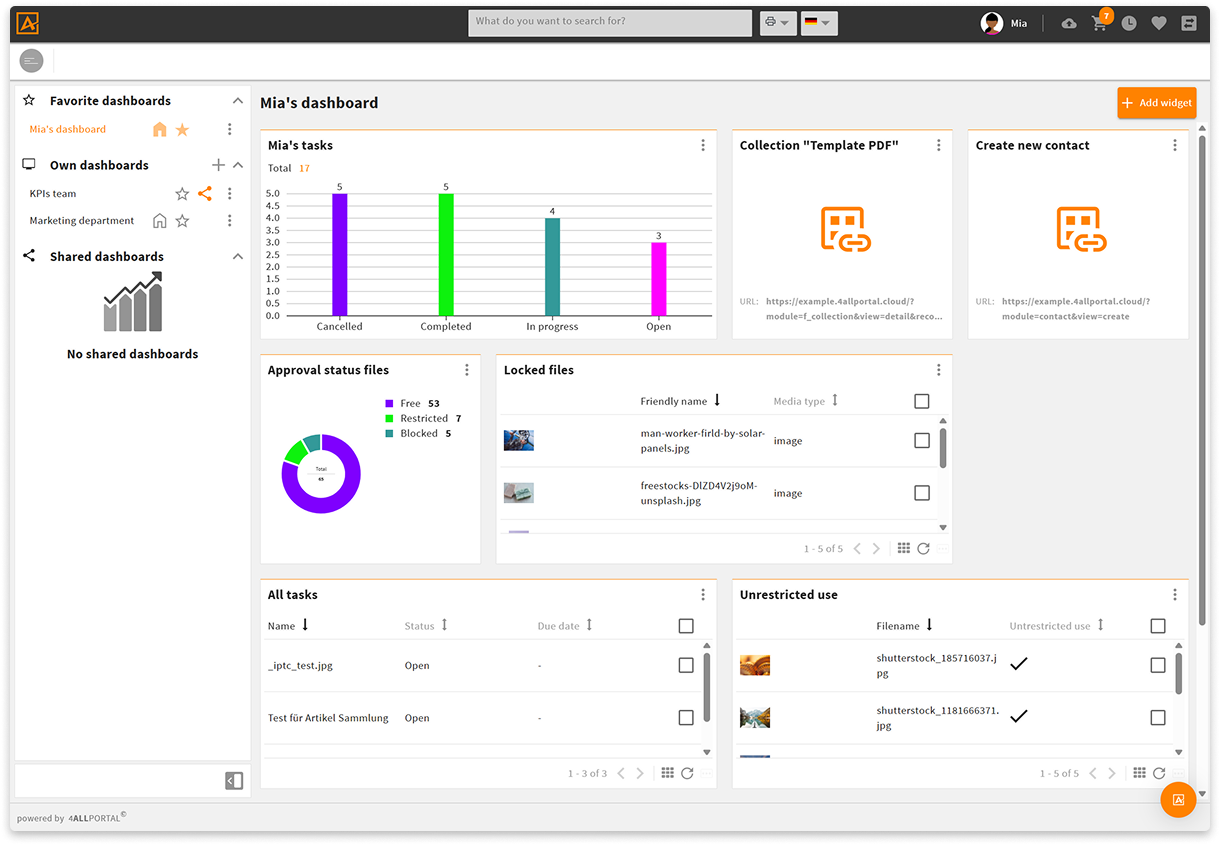Open the shopping cart with 7 items

coord(1100,23)
